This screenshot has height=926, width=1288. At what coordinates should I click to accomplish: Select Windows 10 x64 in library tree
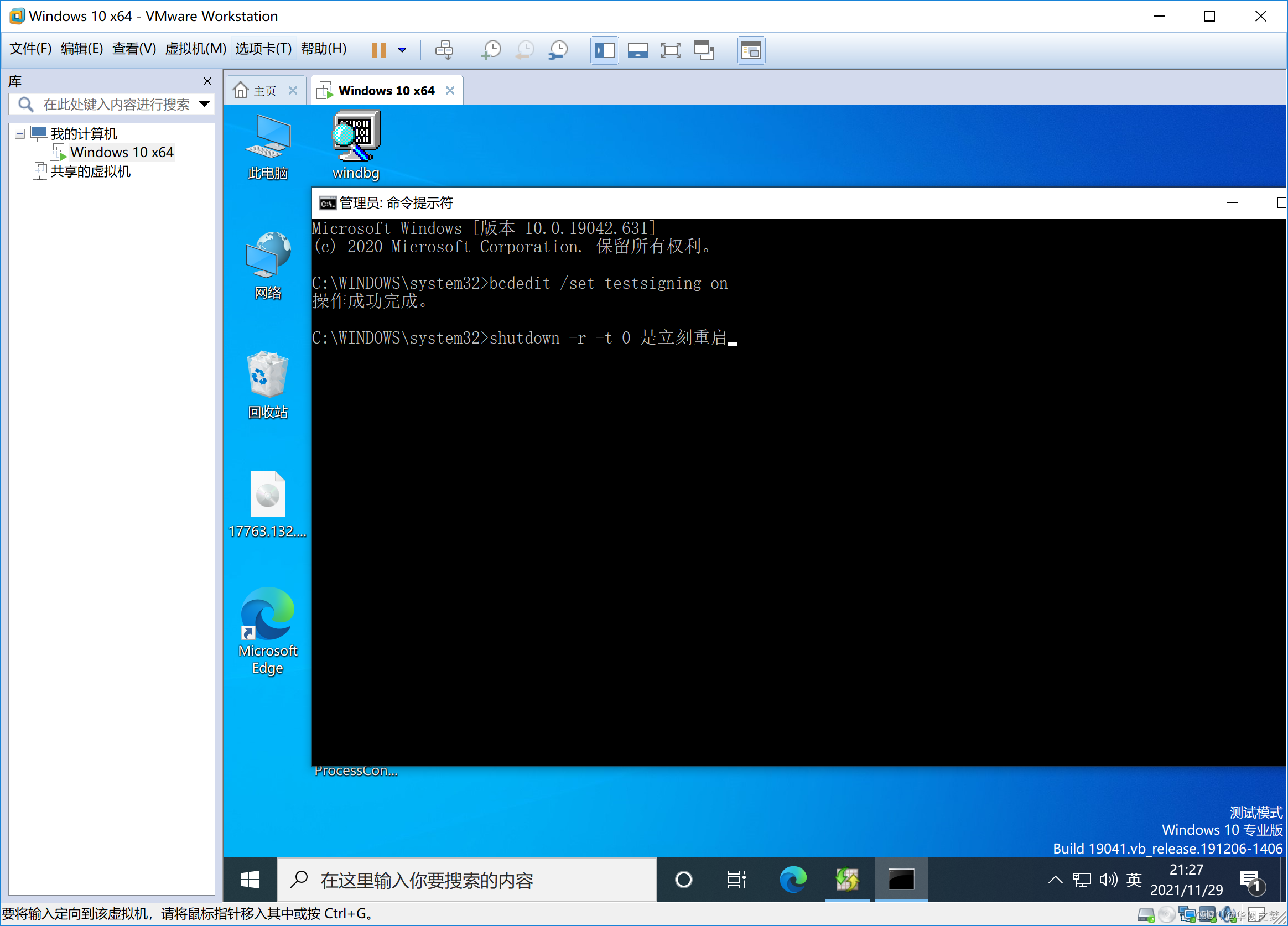[122, 152]
